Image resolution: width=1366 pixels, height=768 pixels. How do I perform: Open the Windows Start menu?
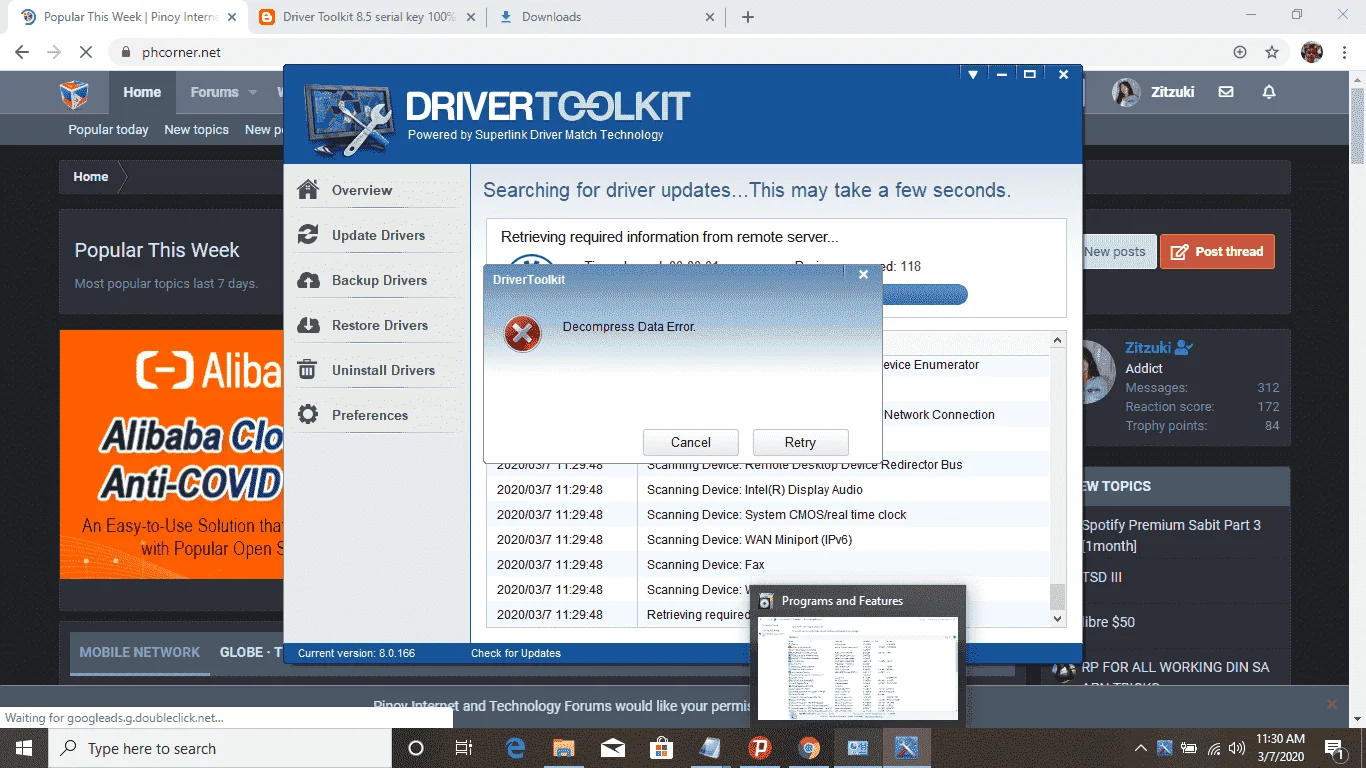pyautogui.click(x=23, y=748)
